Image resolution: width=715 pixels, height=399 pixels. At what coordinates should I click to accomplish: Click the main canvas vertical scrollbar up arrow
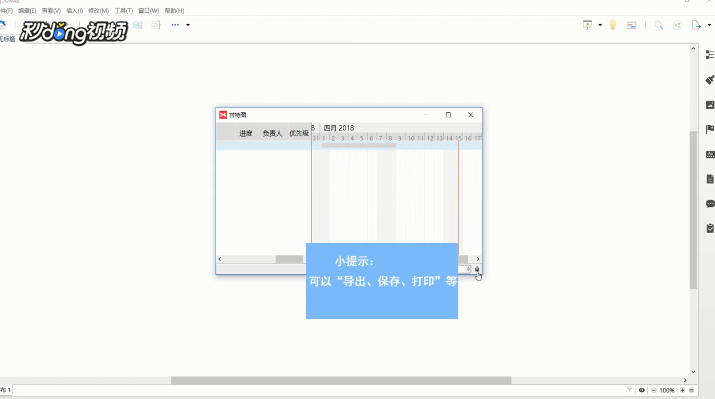tap(694, 48)
